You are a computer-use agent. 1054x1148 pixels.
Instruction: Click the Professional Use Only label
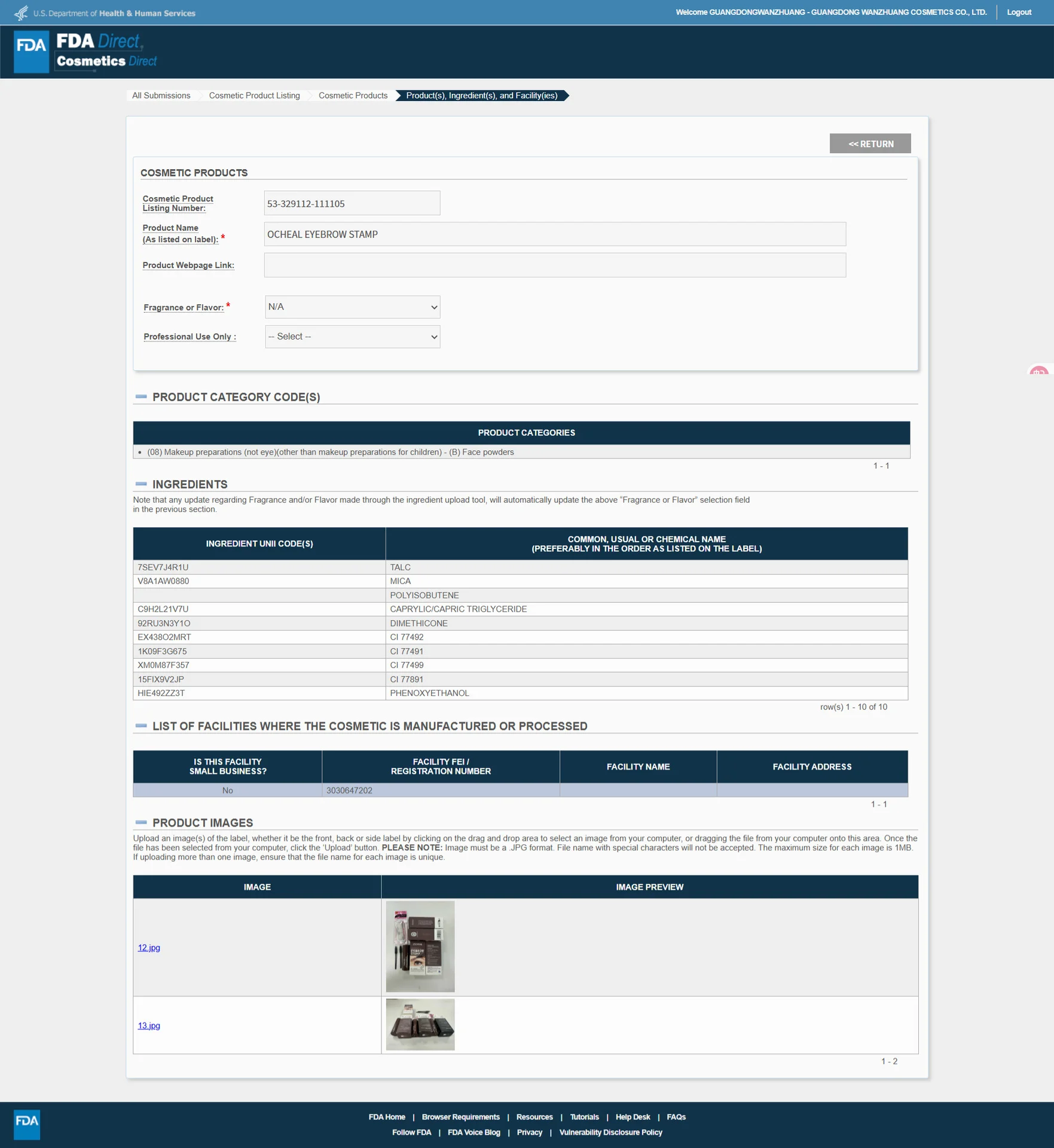click(x=190, y=337)
